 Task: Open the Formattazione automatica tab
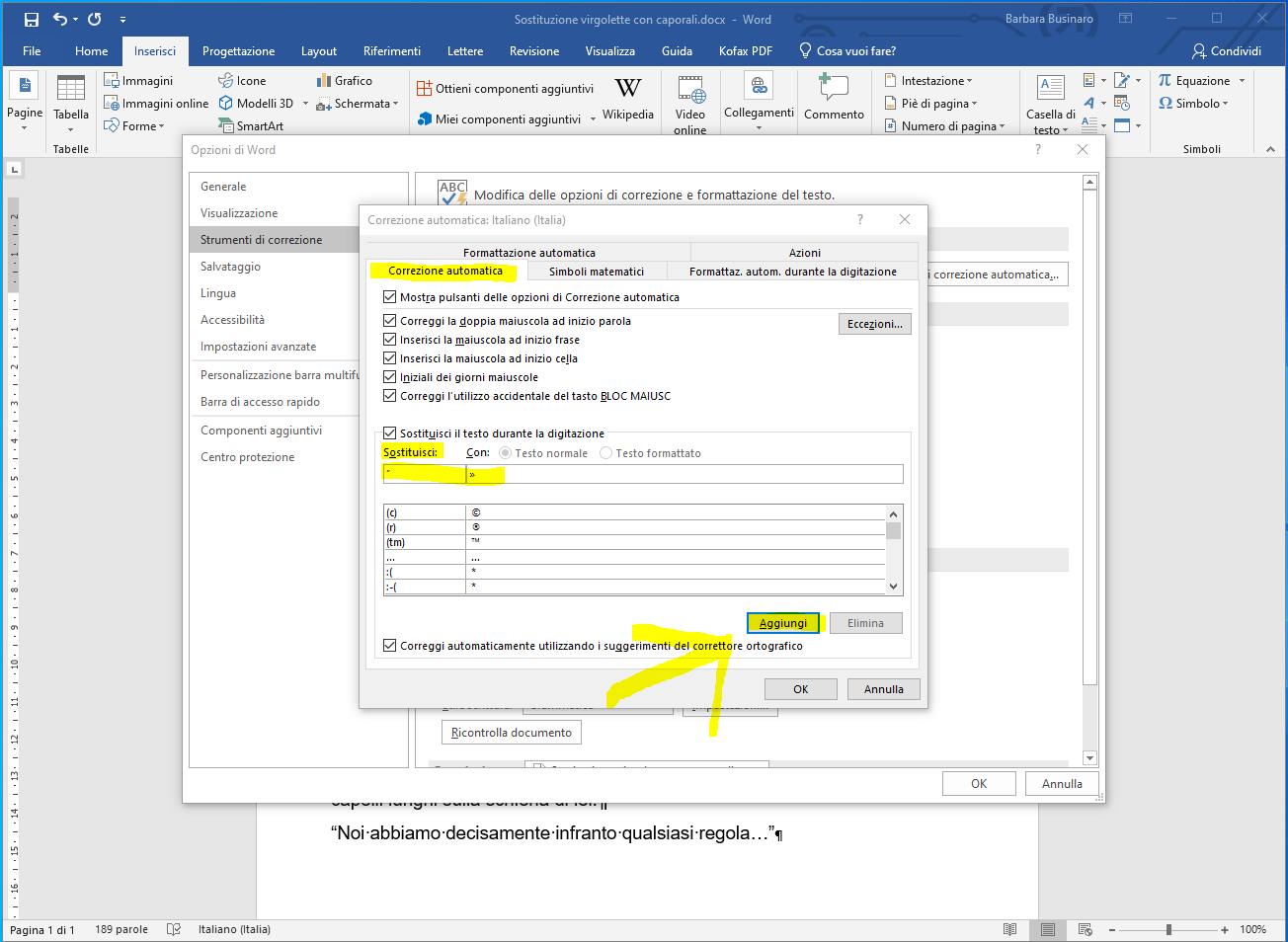(x=528, y=253)
